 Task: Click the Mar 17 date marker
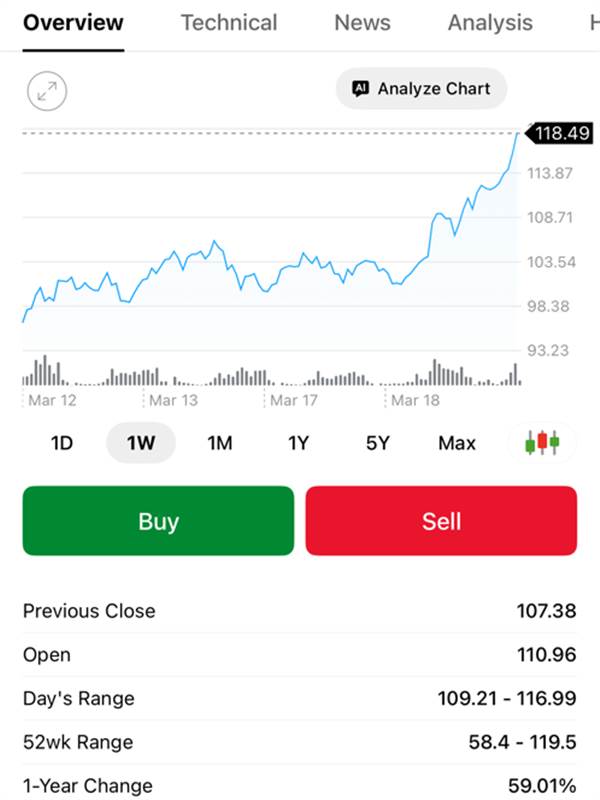click(x=293, y=400)
